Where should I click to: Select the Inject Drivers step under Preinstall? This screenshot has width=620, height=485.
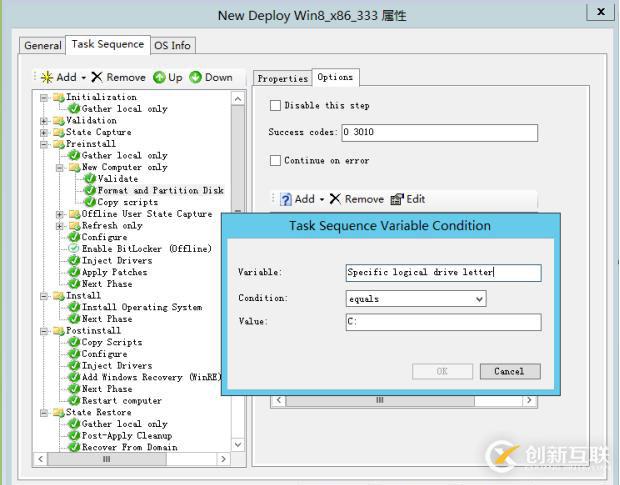pyautogui.click(x=117, y=260)
